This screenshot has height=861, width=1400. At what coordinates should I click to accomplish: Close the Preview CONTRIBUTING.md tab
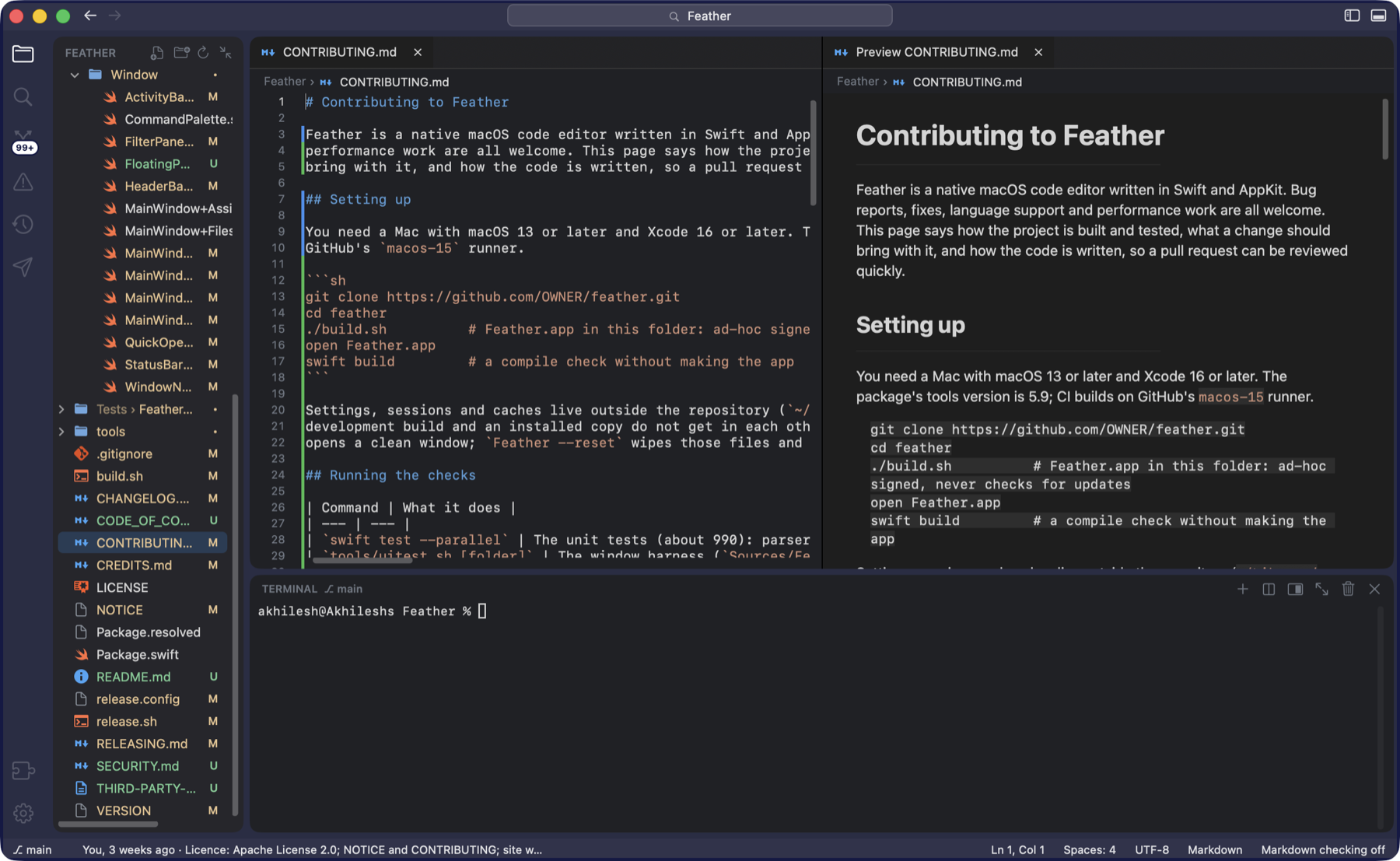pyautogui.click(x=1038, y=52)
